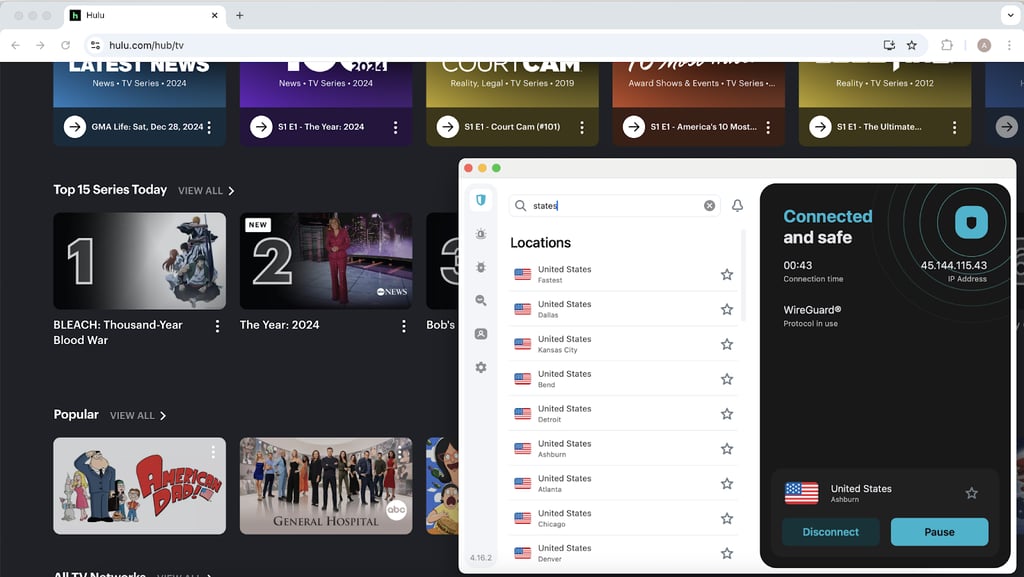Open VPN notifications bell icon
The height and width of the screenshot is (577, 1024).
pos(737,206)
